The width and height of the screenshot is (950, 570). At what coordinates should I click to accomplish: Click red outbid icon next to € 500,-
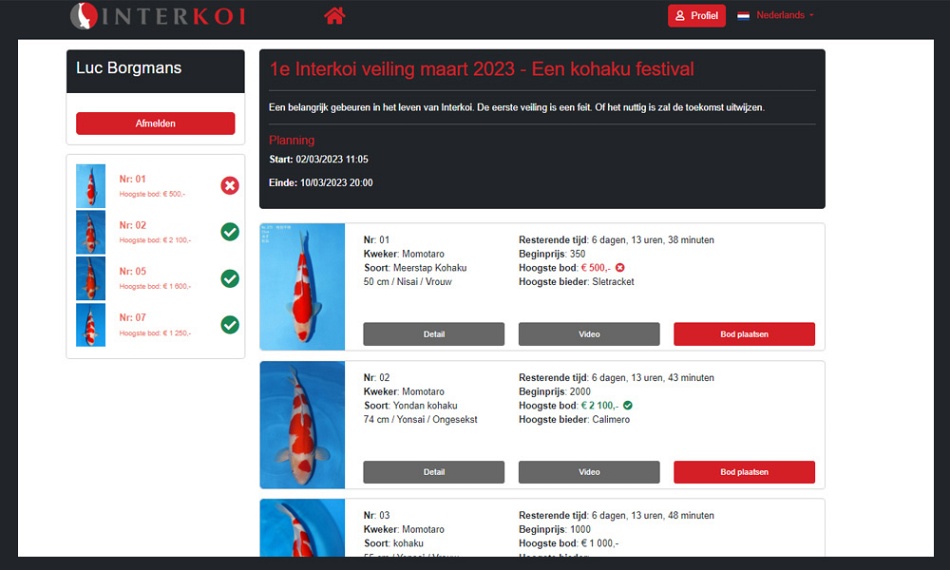point(620,267)
